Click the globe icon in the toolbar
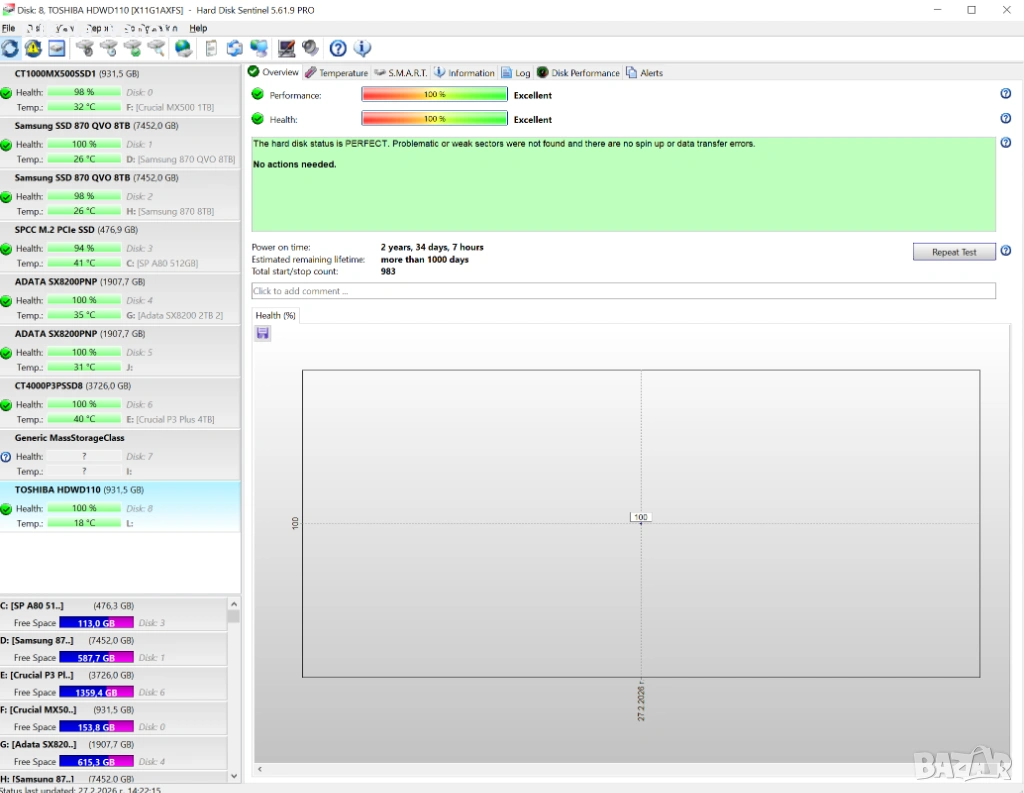This screenshot has width=1024, height=793. click(x=183, y=48)
